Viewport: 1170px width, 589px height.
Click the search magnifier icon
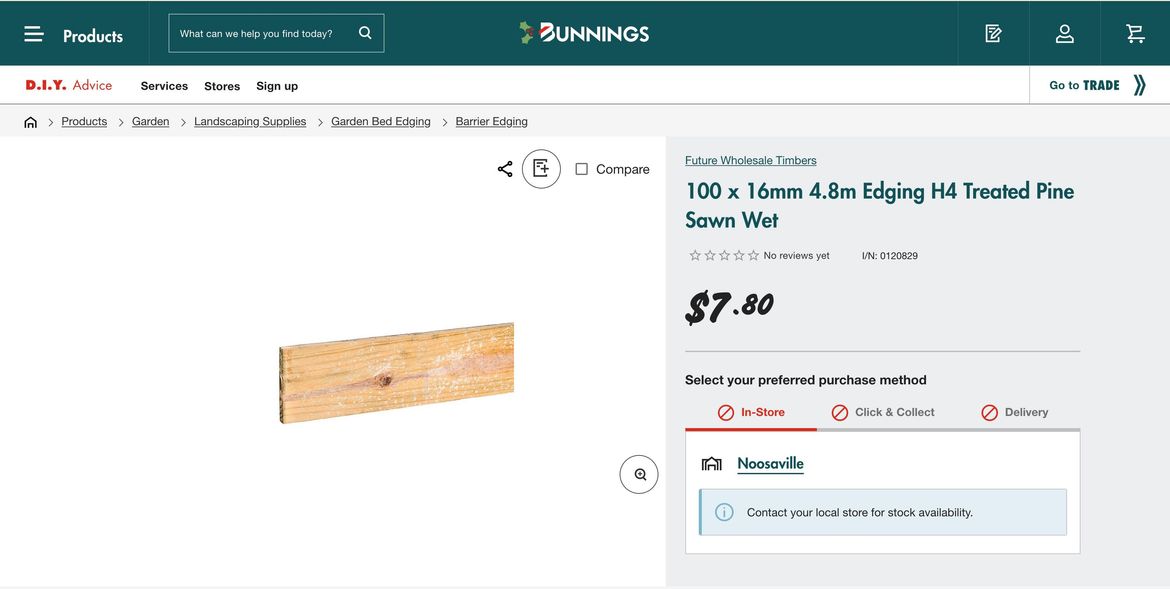pyautogui.click(x=365, y=33)
